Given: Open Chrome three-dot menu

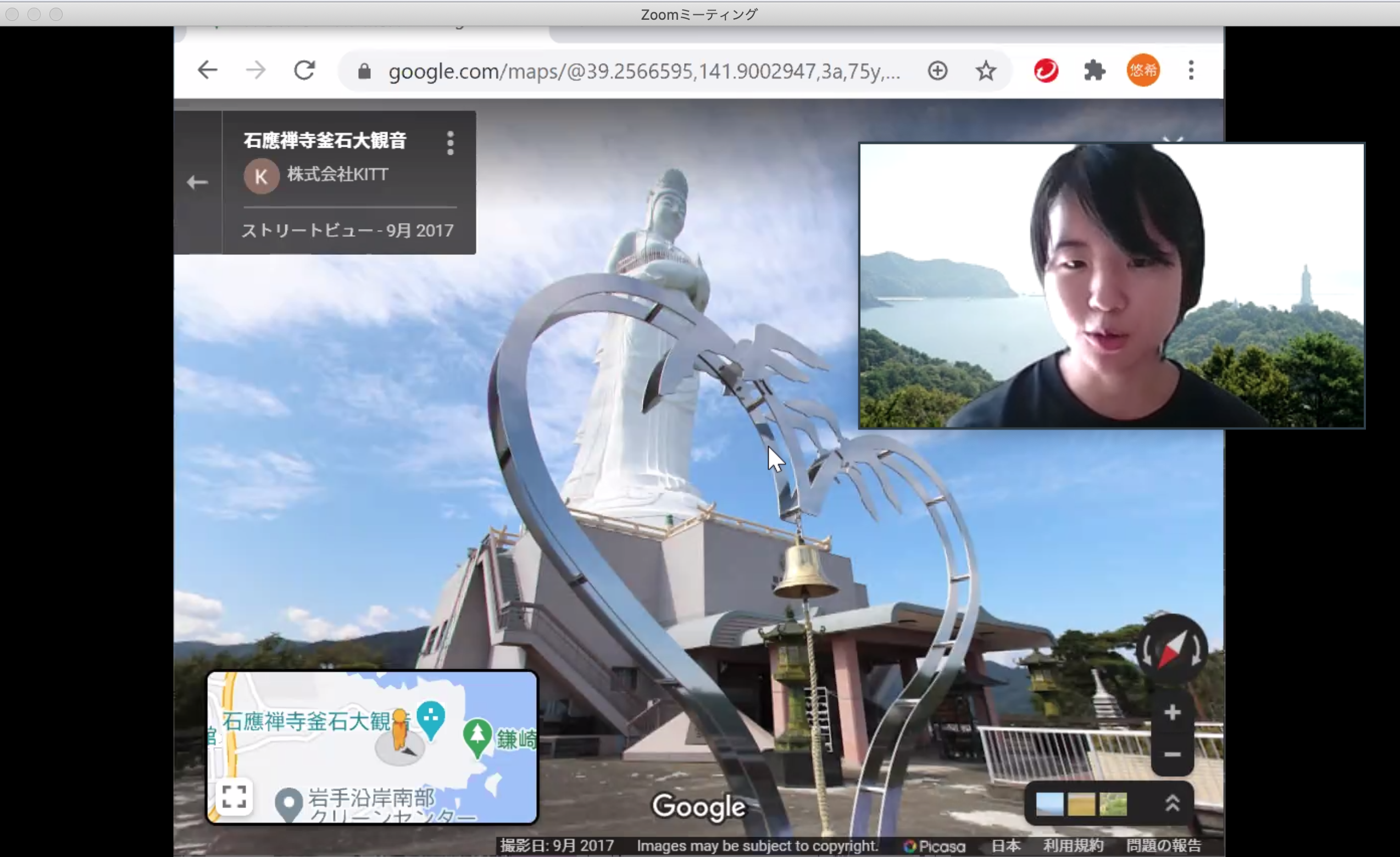Looking at the screenshot, I should [x=1191, y=70].
